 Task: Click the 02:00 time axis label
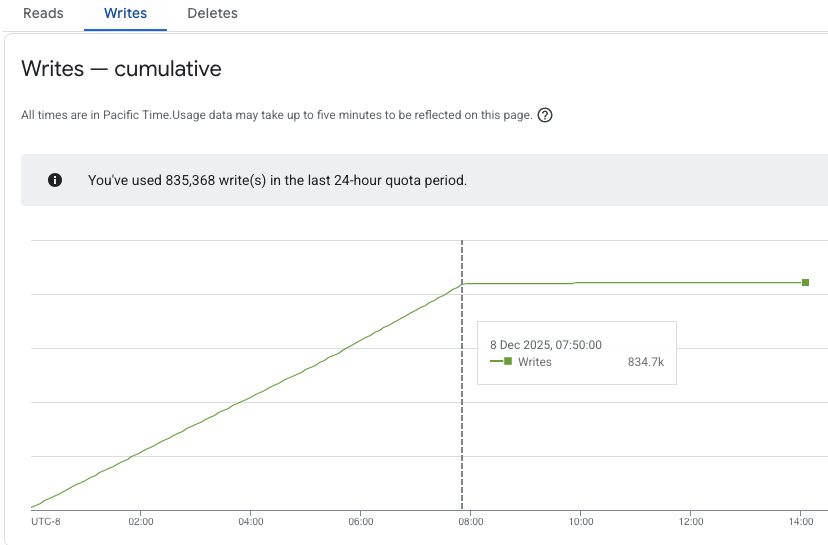(x=141, y=521)
